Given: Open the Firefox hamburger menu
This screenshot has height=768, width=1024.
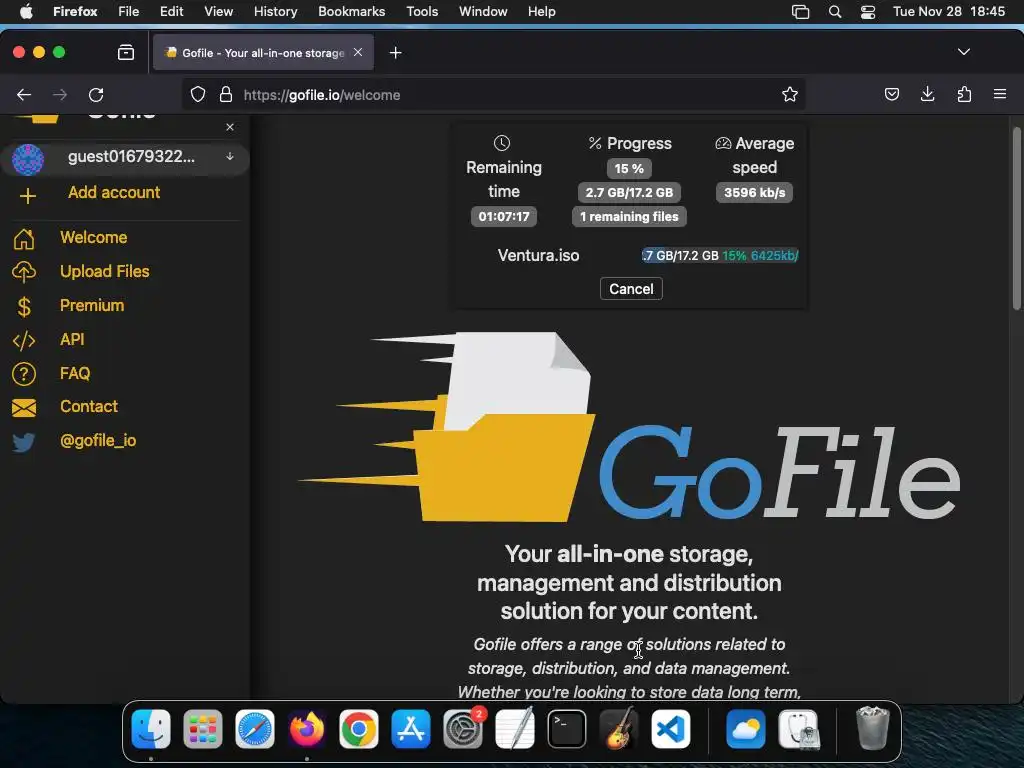Looking at the screenshot, I should [x=1000, y=95].
